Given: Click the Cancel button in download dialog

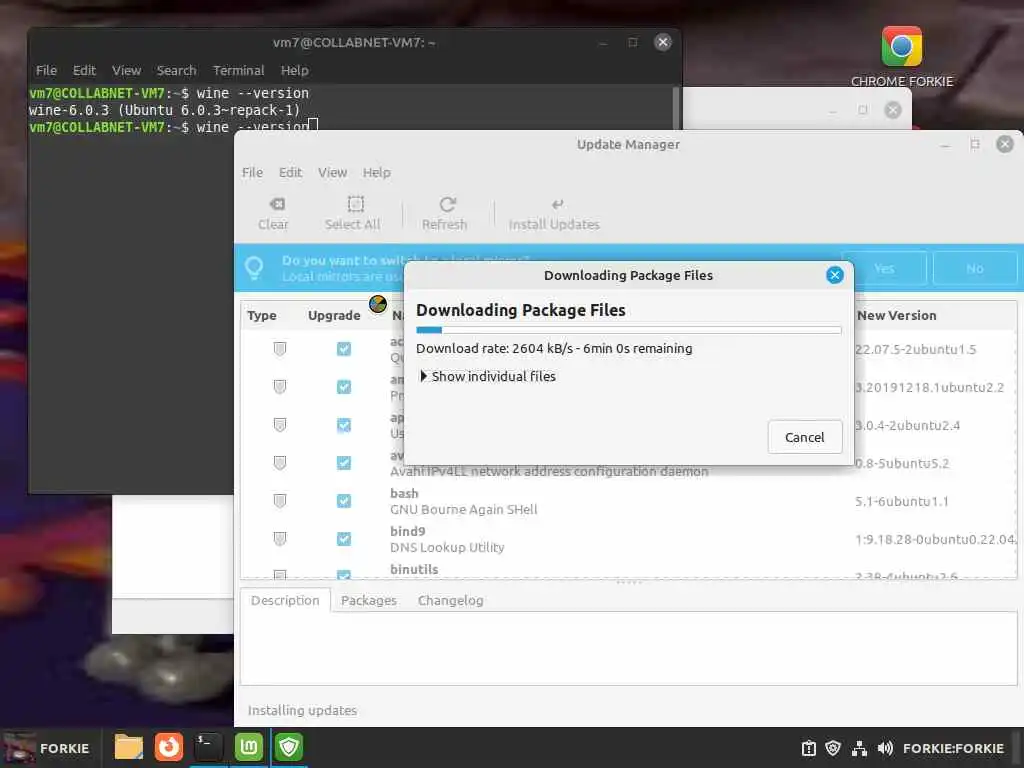Looking at the screenshot, I should [805, 437].
